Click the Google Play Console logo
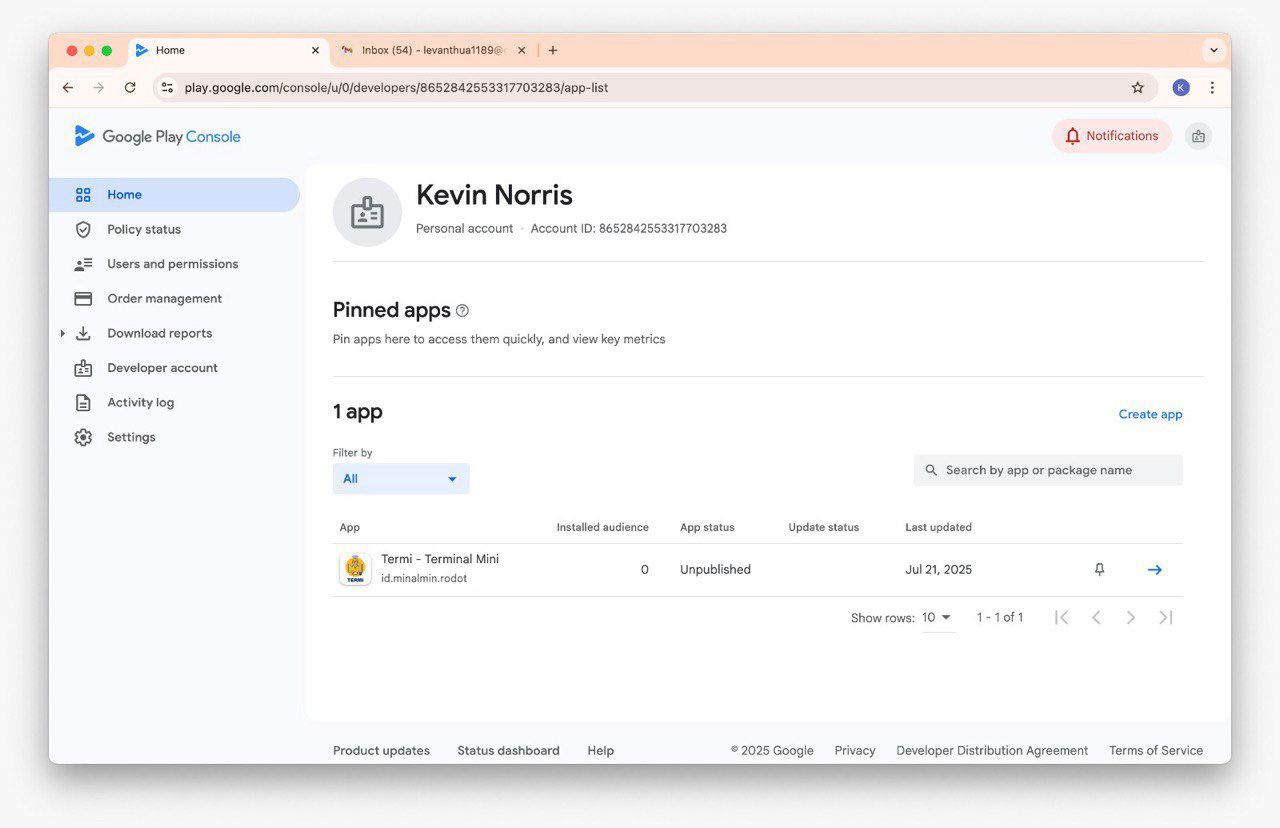The image size is (1280, 828). 157,137
